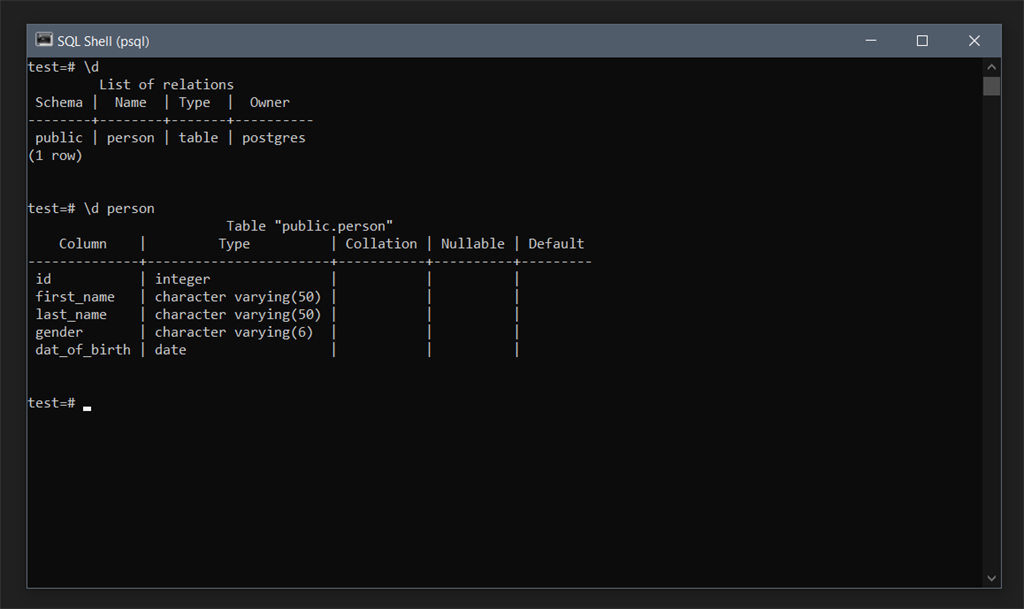Close the SQL Shell (psql) window
Viewport: 1024px width, 609px height.
point(974,41)
